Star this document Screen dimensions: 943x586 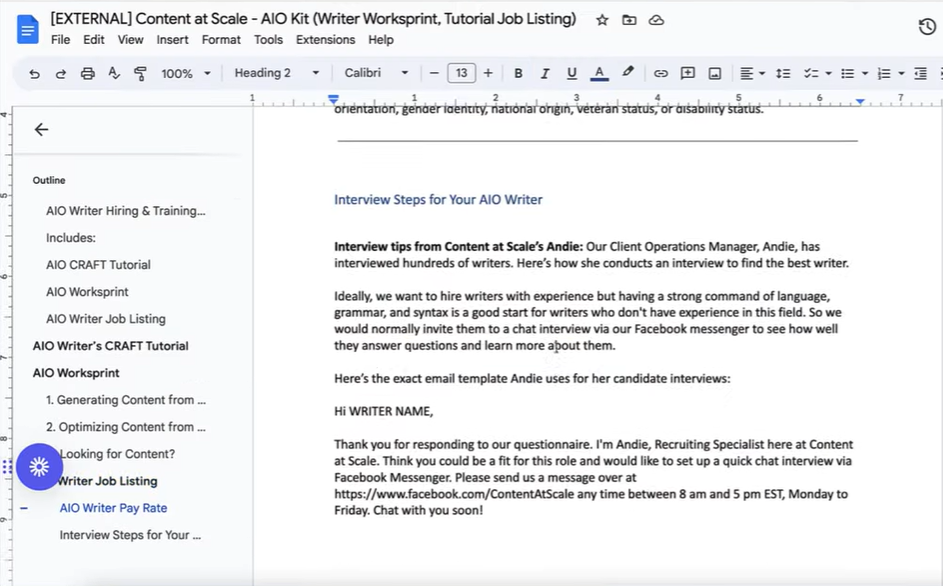pos(602,19)
